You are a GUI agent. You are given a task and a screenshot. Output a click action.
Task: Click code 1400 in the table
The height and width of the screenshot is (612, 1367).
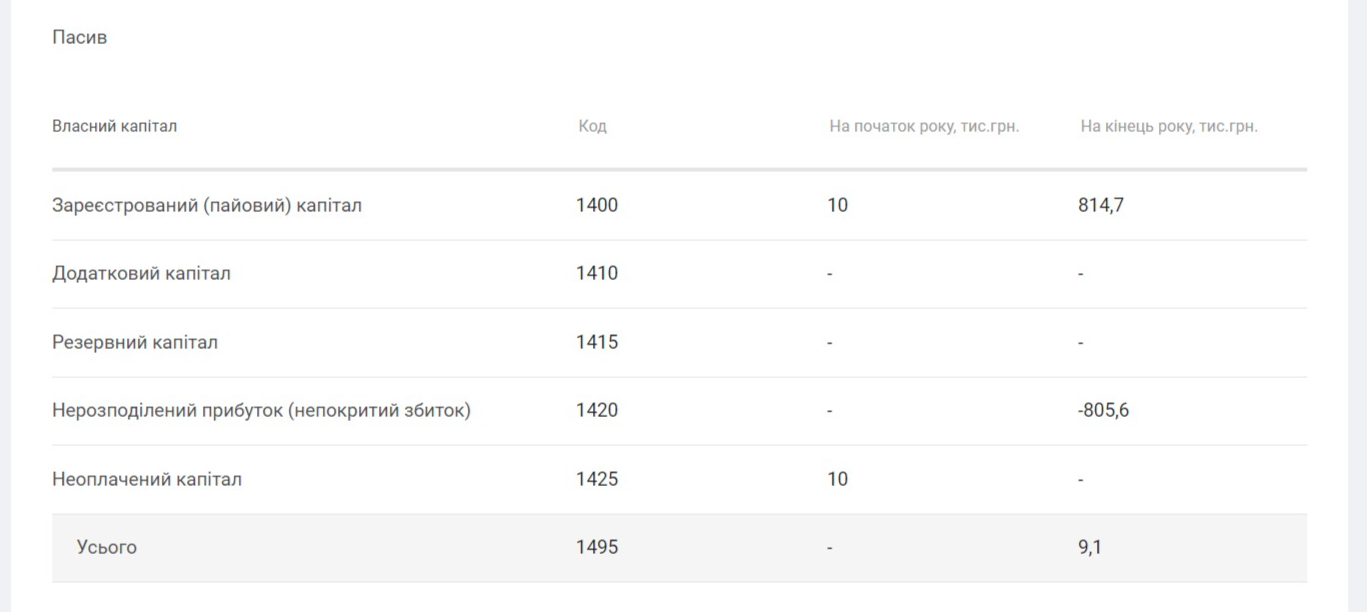pyautogui.click(x=597, y=206)
